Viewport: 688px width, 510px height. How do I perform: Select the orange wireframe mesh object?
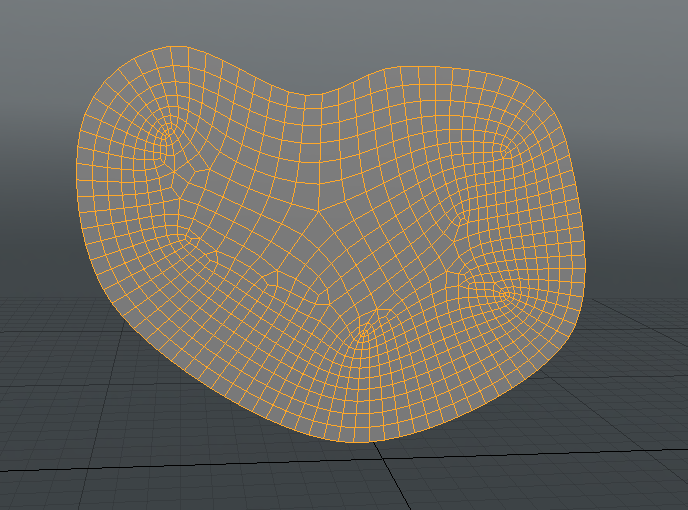[331, 244]
